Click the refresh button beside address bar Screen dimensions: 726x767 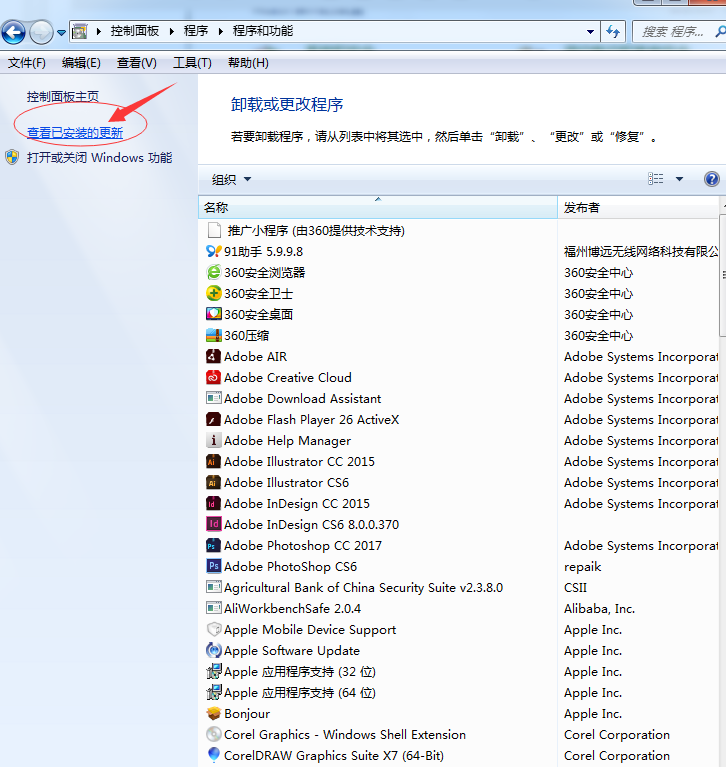coord(613,32)
